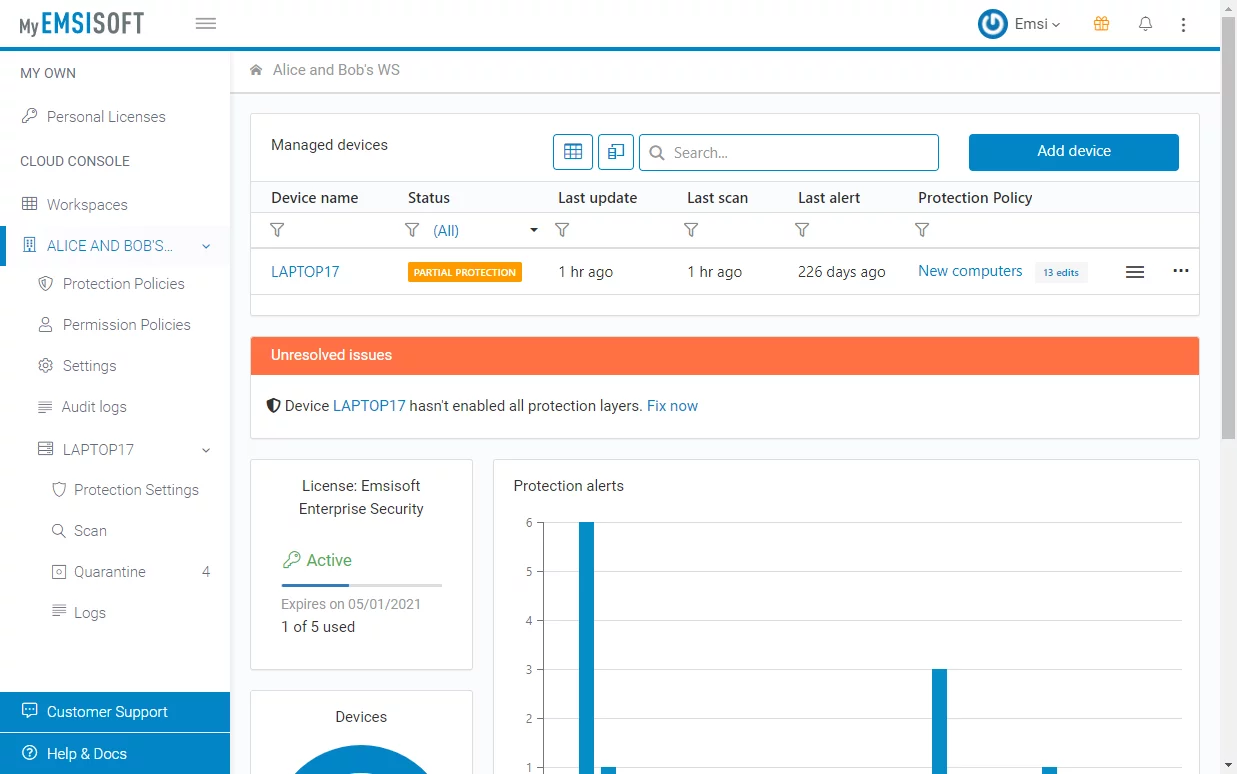This screenshot has height=774, width=1237.
Task: Open LAPTOP17 device link in table
Action: tap(305, 272)
